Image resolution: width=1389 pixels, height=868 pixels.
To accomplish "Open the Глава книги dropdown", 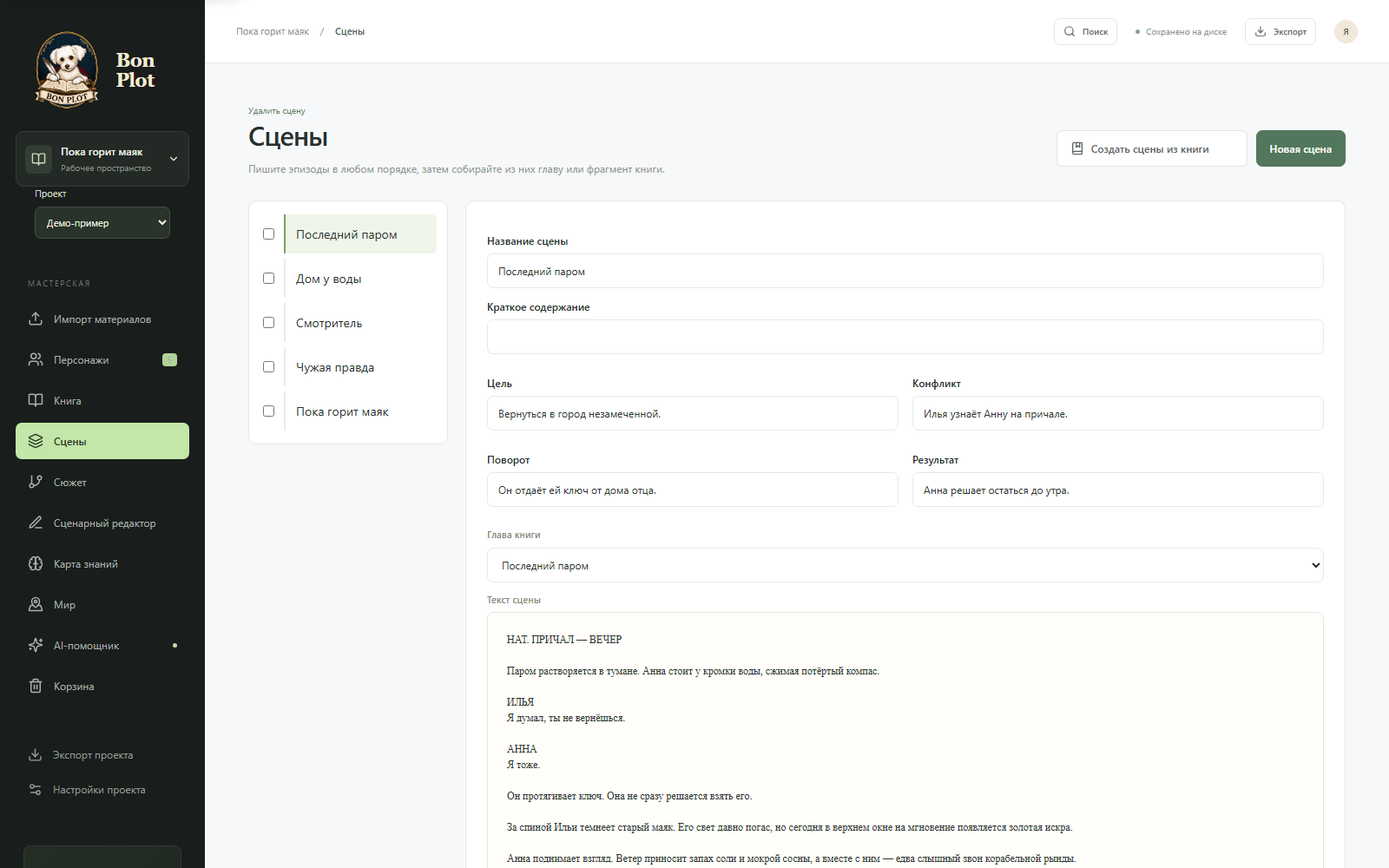I will (x=905, y=565).
